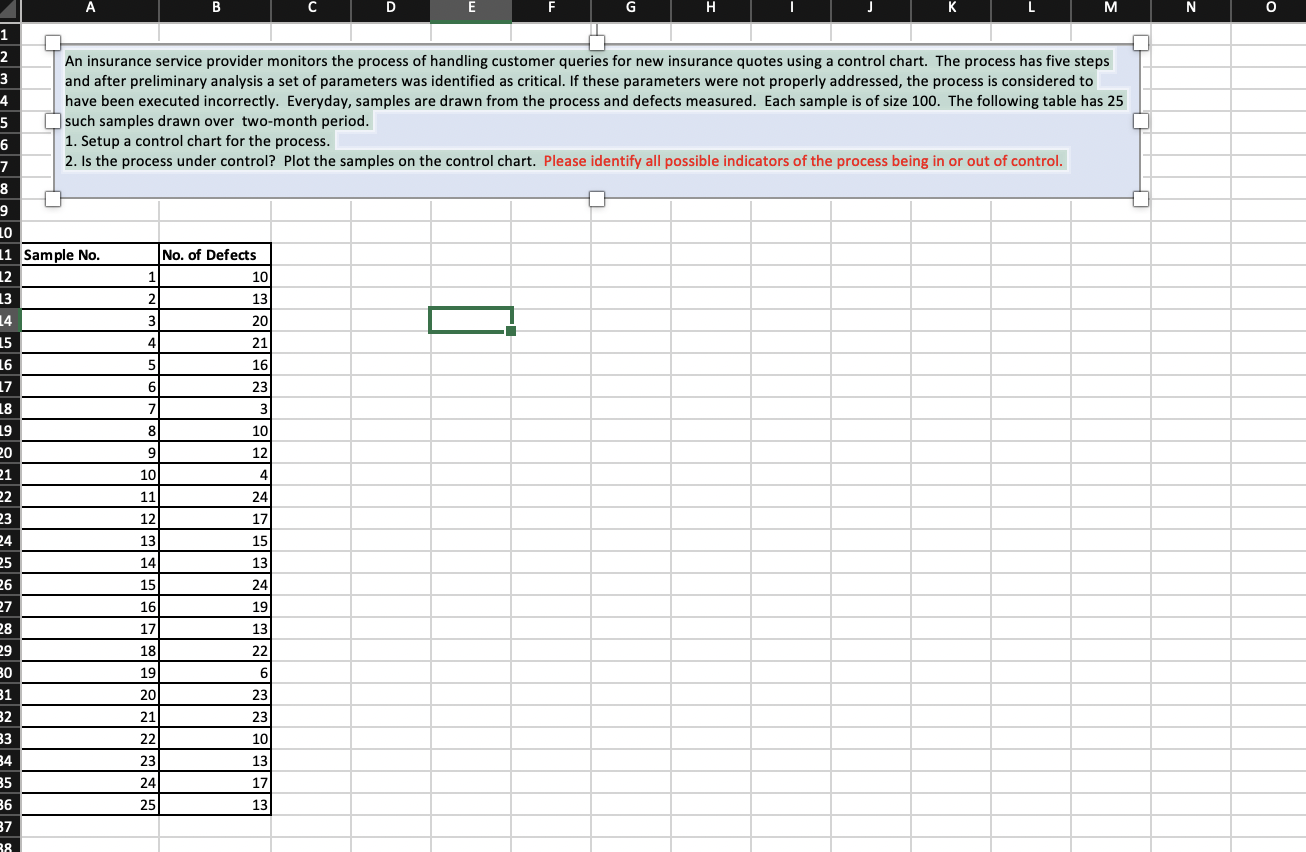The width and height of the screenshot is (1306, 852).
Task: Click the "such samples drawn over two-month period" line
Action: click(x=217, y=121)
